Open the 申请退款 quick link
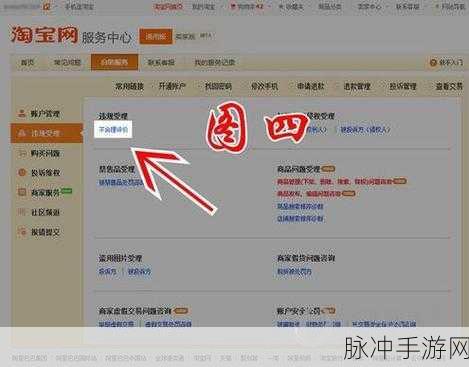Screen dimensions: 469x367 311,86
